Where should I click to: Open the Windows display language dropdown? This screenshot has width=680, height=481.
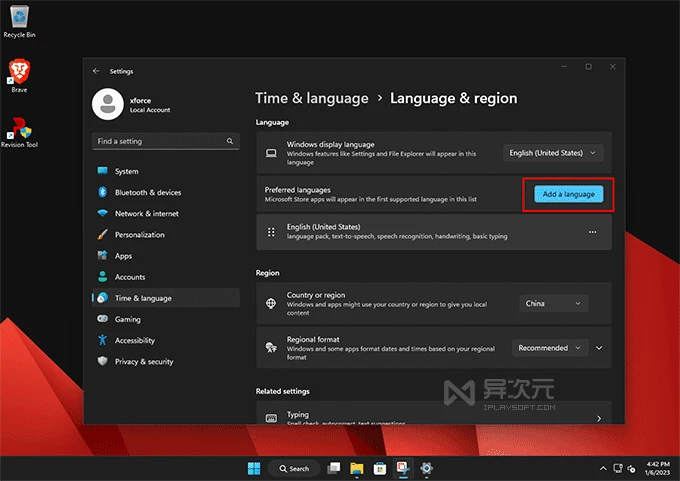pos(553,153)
